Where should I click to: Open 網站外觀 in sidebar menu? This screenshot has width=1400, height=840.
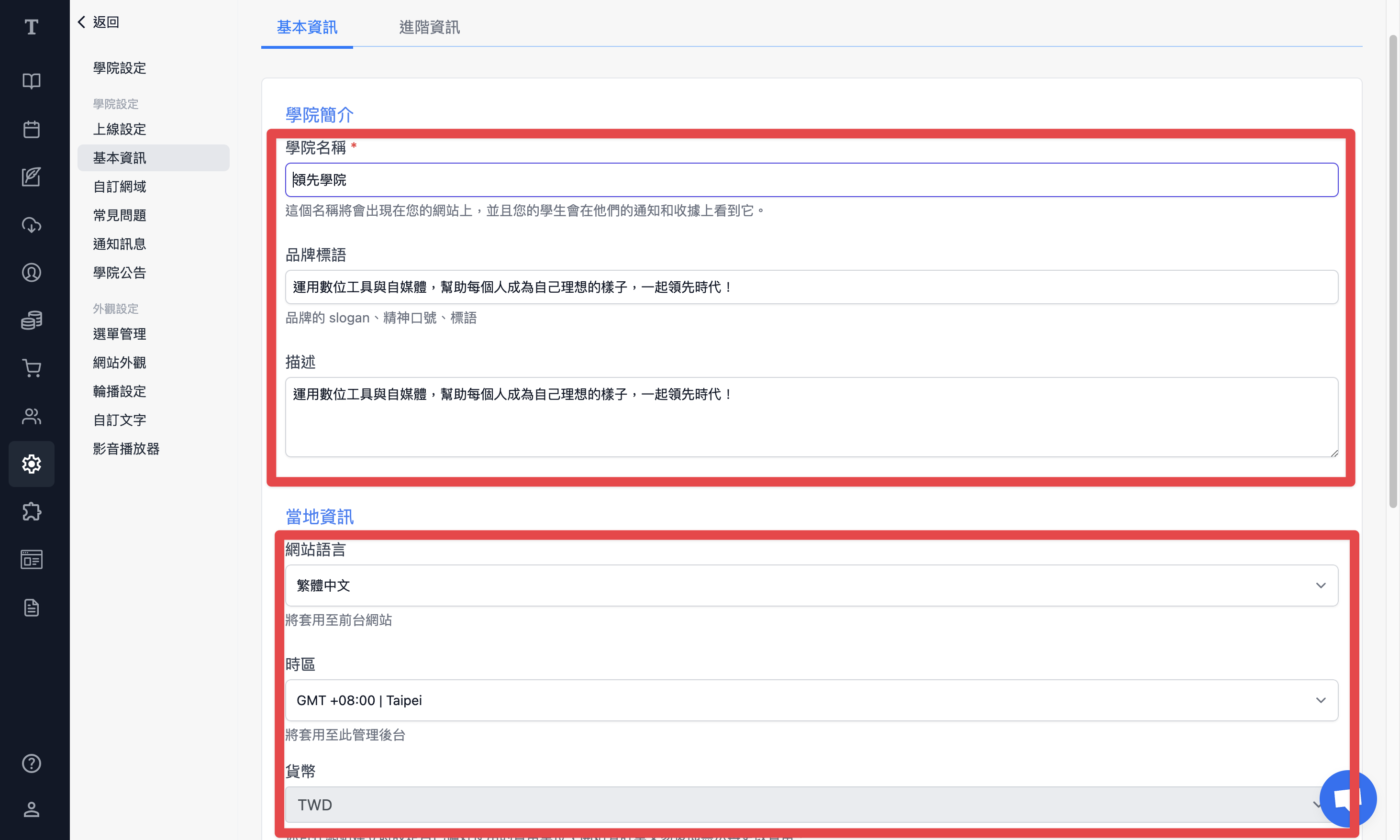[120, 362]
